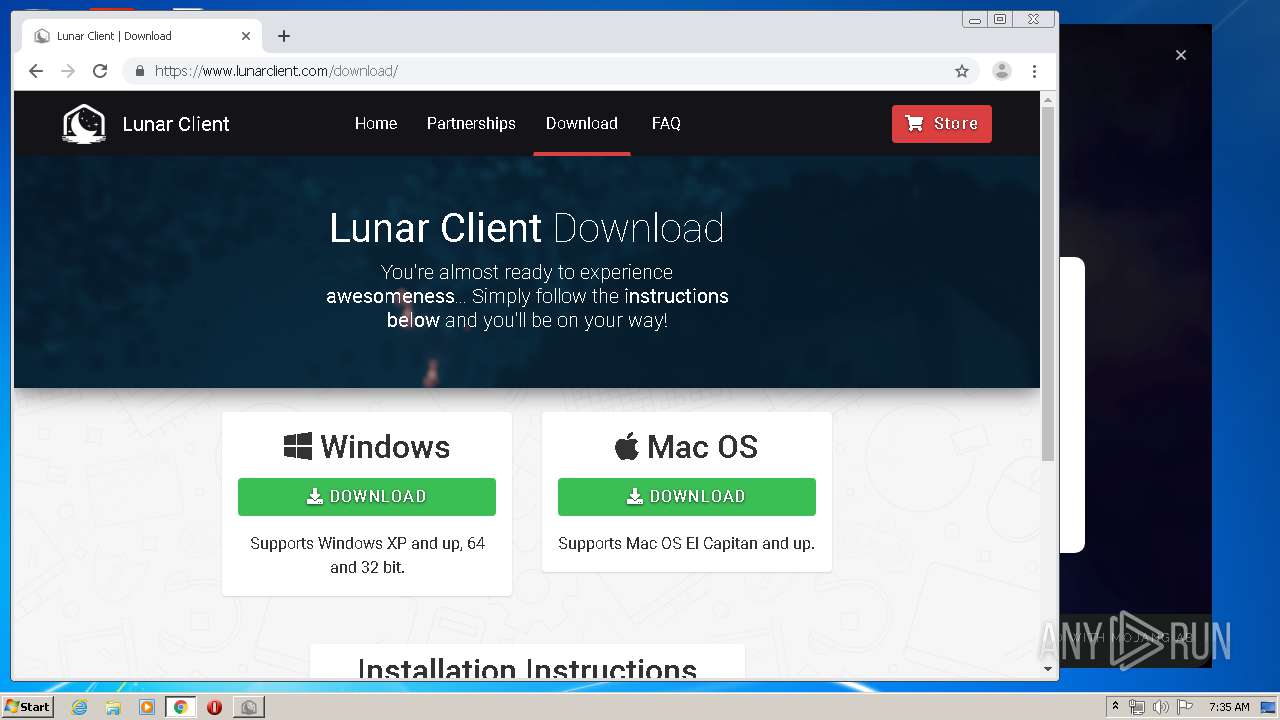1280x720 pixels.
Task: Click the Apple logo icon
Action: pyautogui.click(x=627, y=446)
